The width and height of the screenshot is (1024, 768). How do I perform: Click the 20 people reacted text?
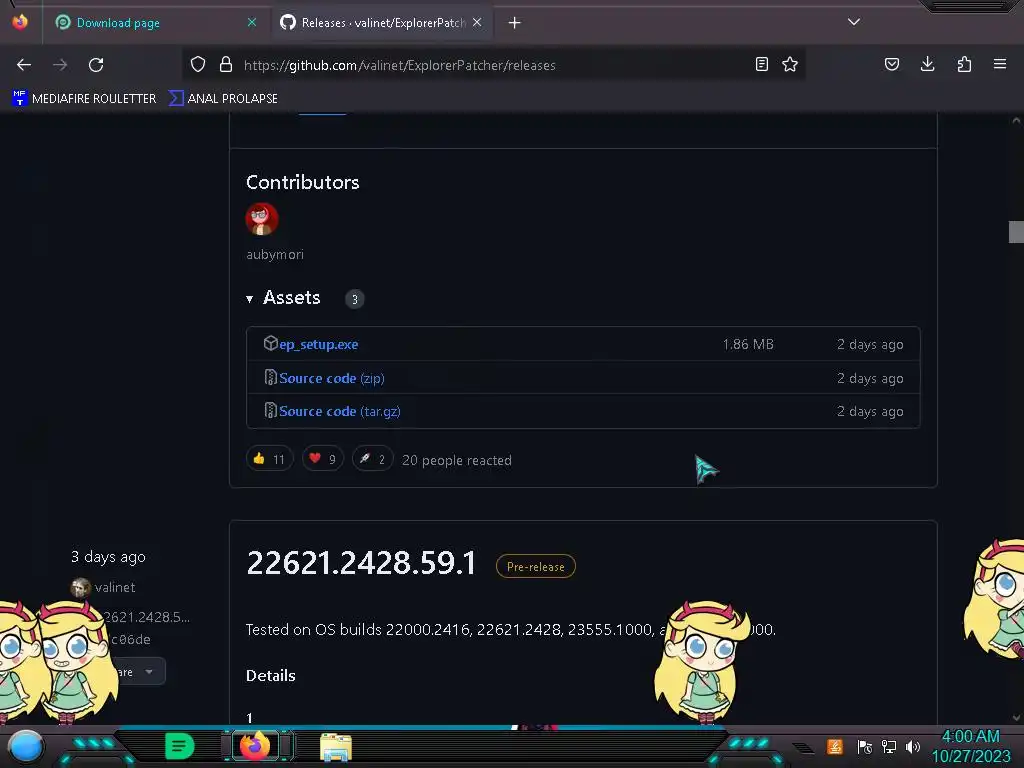[x=457, y=460]
